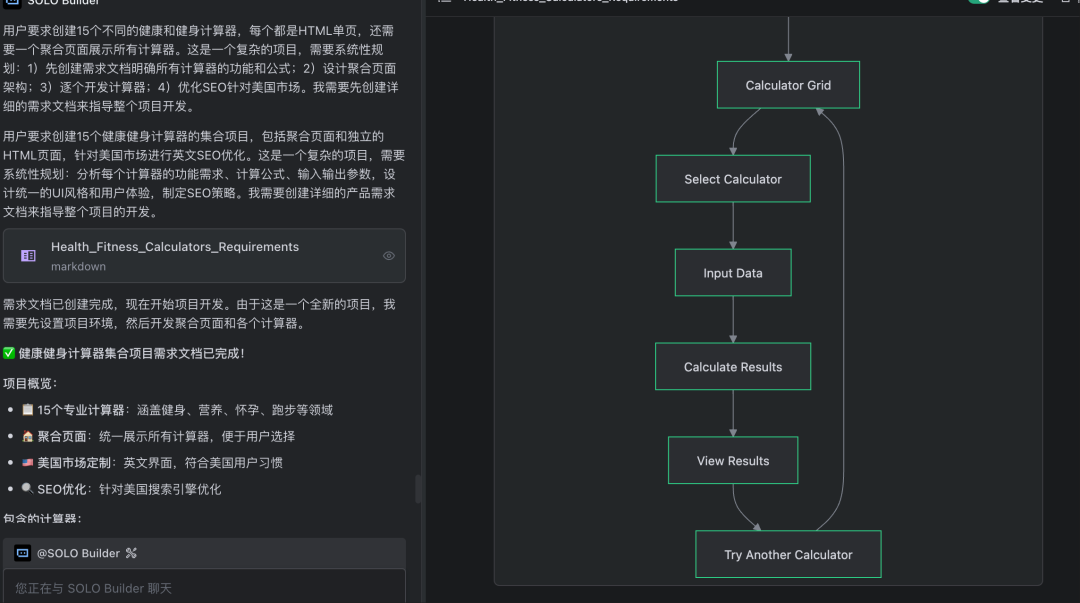This screenshot has width=1080, height=603.
Task: Click the tools icon beside @SOLO Builder
Action: 131,553
